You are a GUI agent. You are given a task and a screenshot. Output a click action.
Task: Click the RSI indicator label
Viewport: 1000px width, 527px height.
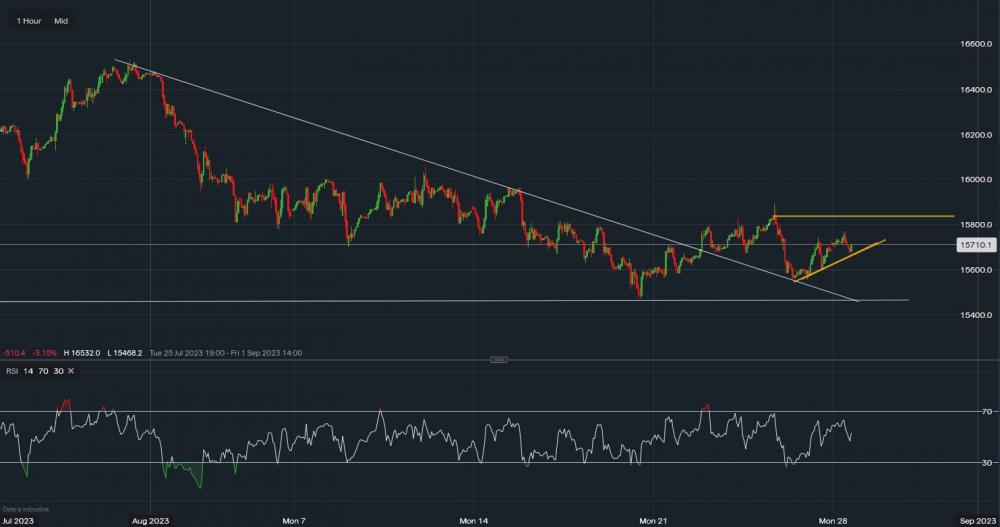point(13,371)
